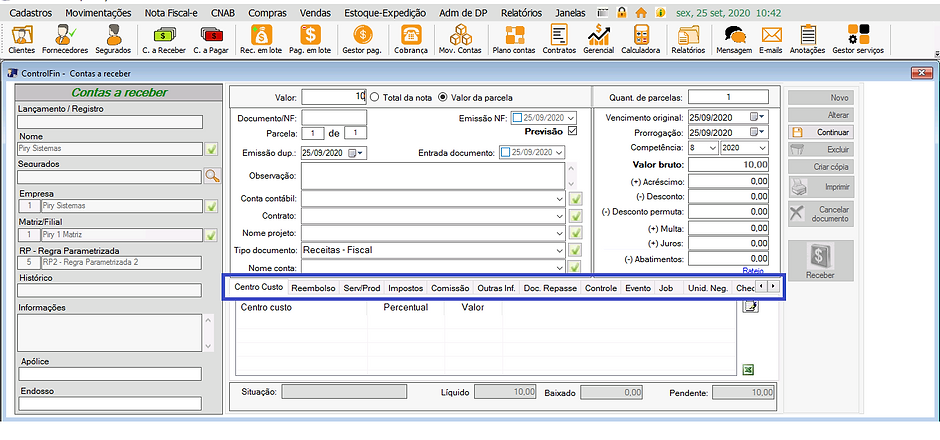The image size is (940, 440).
Task: Click green check beside Conta contábil
Action: click(x=576, y=199)
